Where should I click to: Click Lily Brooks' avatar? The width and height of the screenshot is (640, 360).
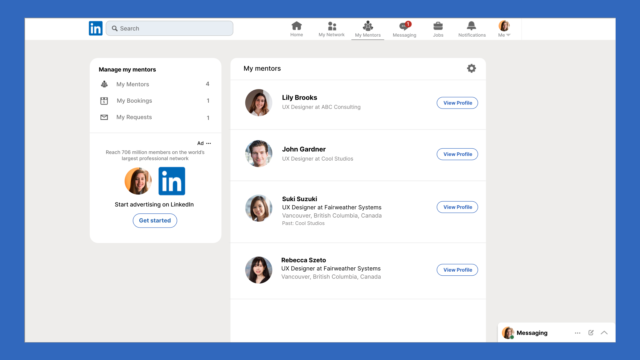coord(258,102)
